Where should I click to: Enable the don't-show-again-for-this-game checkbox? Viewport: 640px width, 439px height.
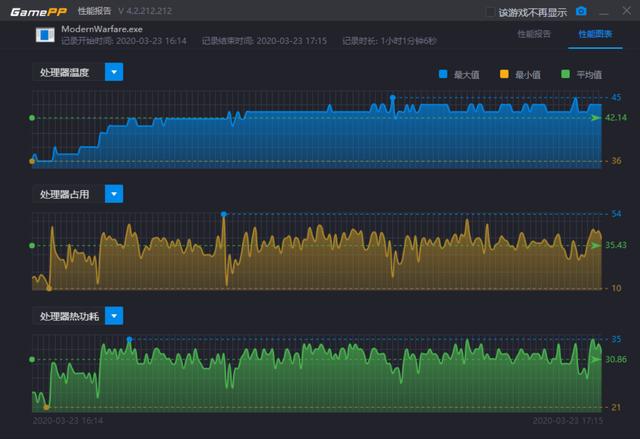tap(491, 12)
